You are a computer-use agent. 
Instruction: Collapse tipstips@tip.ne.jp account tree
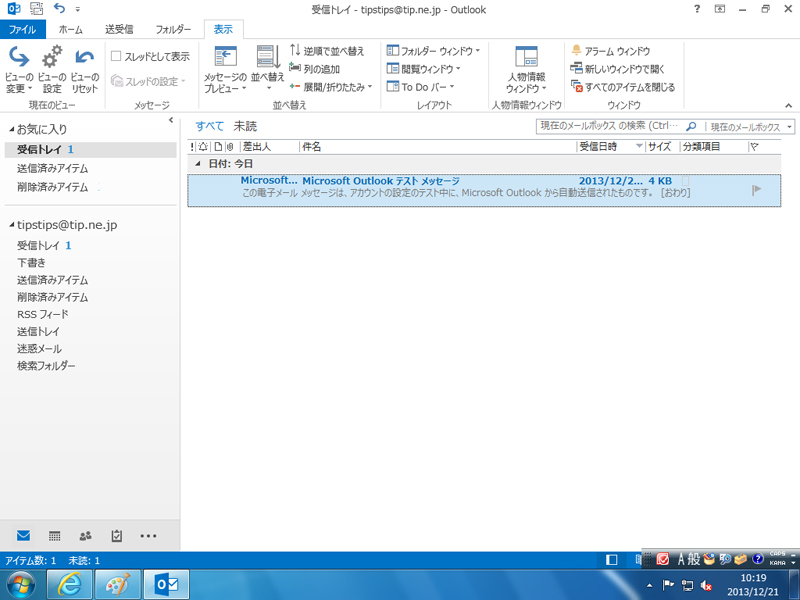pyautogui.click(x=11, y=225)
